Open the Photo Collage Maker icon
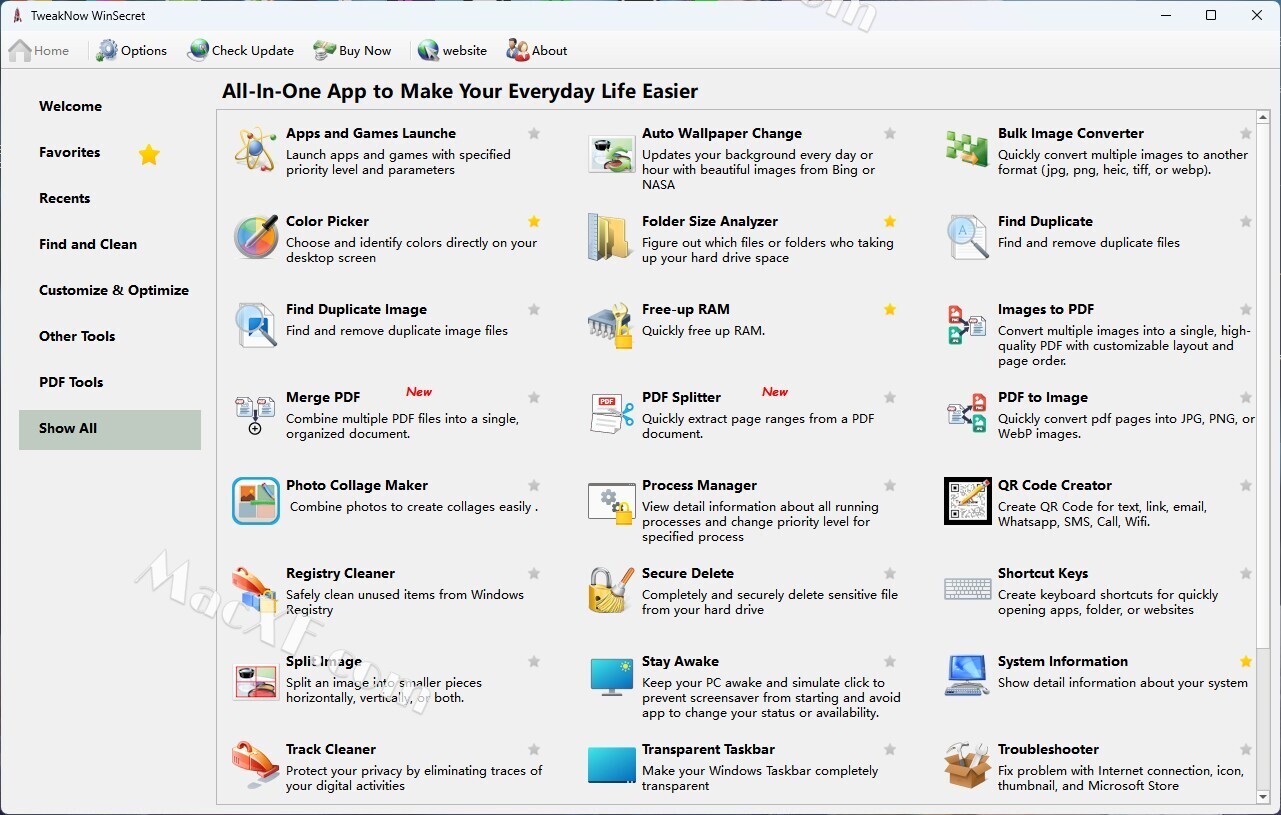Image resolution: width=1281 pixels, height=815 pixels. 255,501
